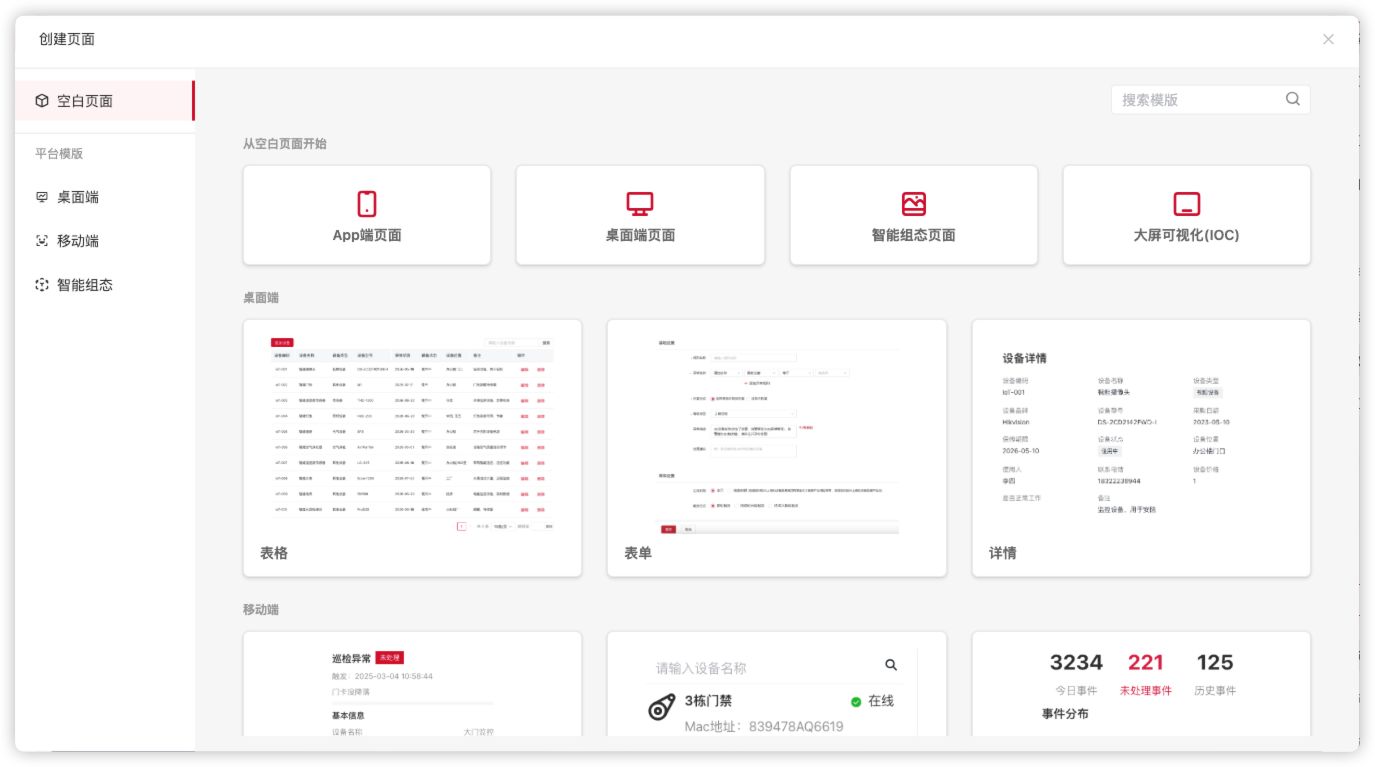1375x767 pixels.
Task: Click the phone icon on App端页面 card
Action: 366,203
